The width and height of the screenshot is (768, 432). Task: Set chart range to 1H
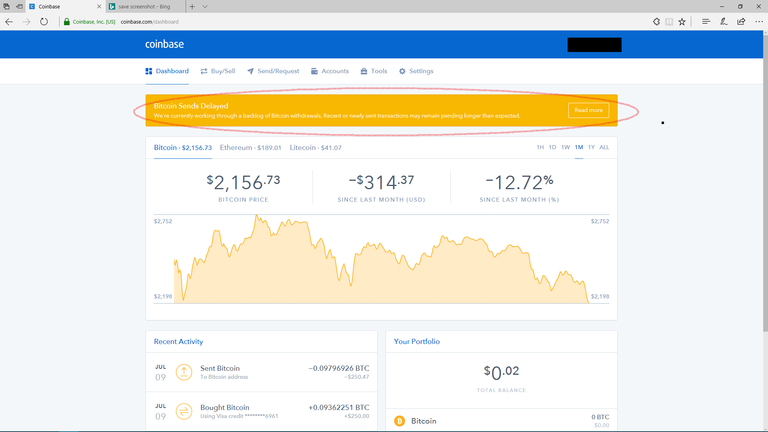pyautogui.click(x=540, y=147)
